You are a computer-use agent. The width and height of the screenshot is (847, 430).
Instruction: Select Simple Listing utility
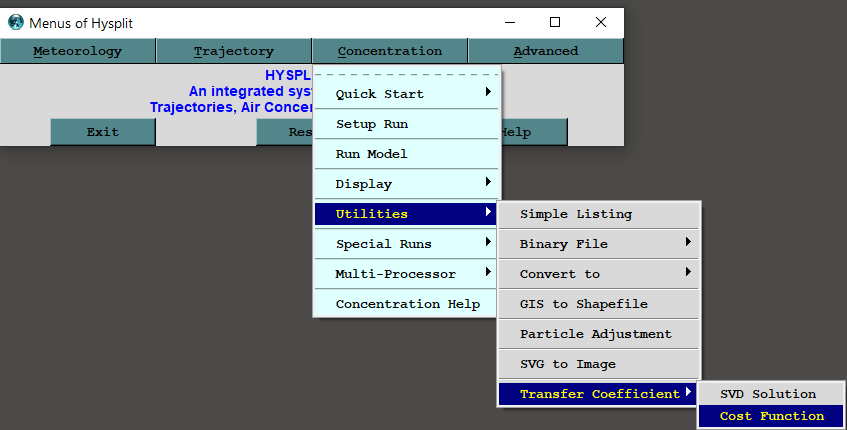tap(599, 214)
